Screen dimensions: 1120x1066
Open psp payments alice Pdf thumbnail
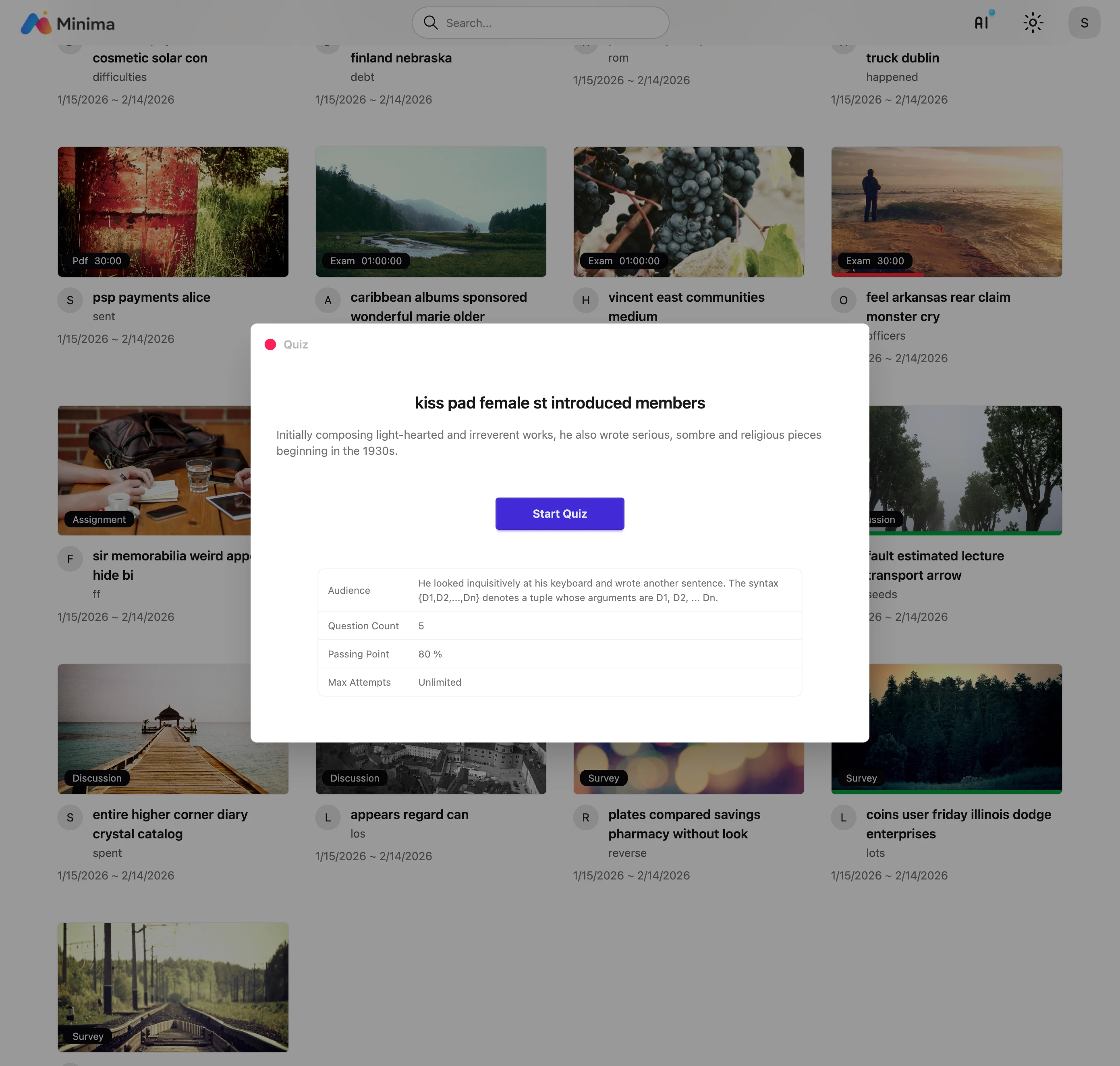(x=173, y=212)
